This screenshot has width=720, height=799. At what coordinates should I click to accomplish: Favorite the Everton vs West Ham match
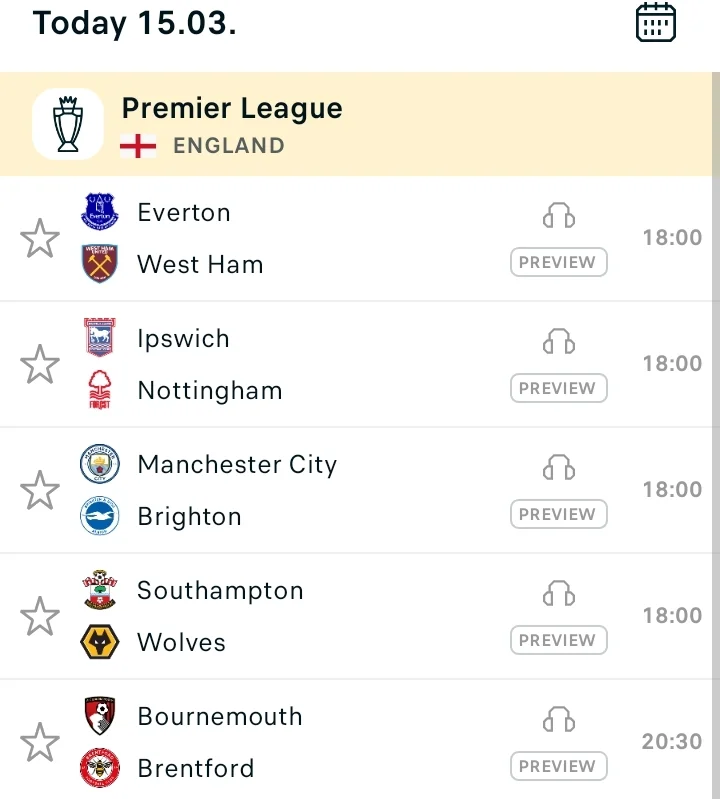tap(40, 238)
